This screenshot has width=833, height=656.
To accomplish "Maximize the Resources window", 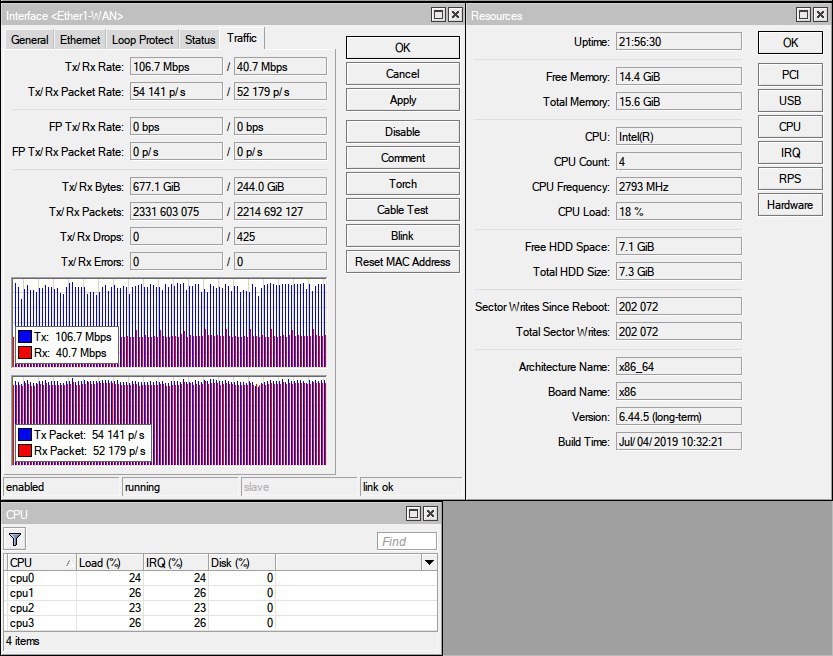I will pyautogui.click(x=804, y=15).
